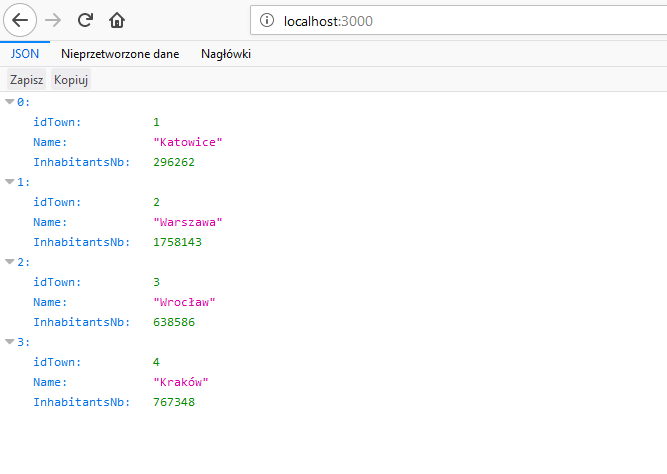Collapse the array item 3
The image size is (667, 474).
click(10, 342)
